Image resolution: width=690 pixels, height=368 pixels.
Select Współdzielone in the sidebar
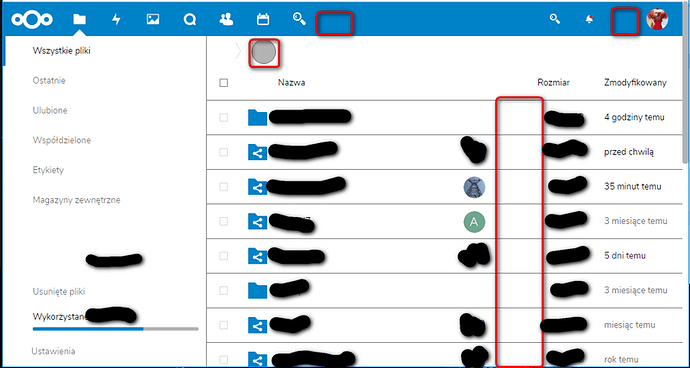point(62,140)
